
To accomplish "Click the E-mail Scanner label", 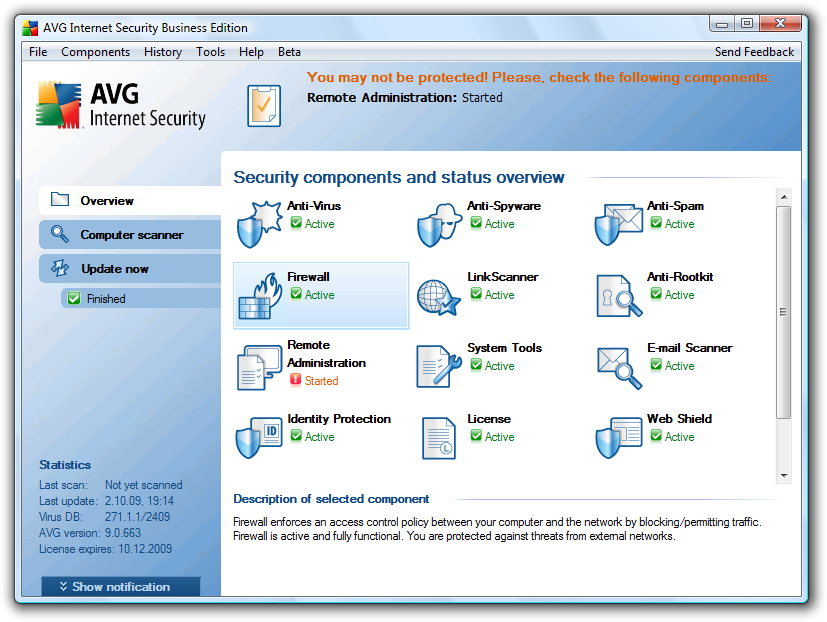I will (689, 348).
